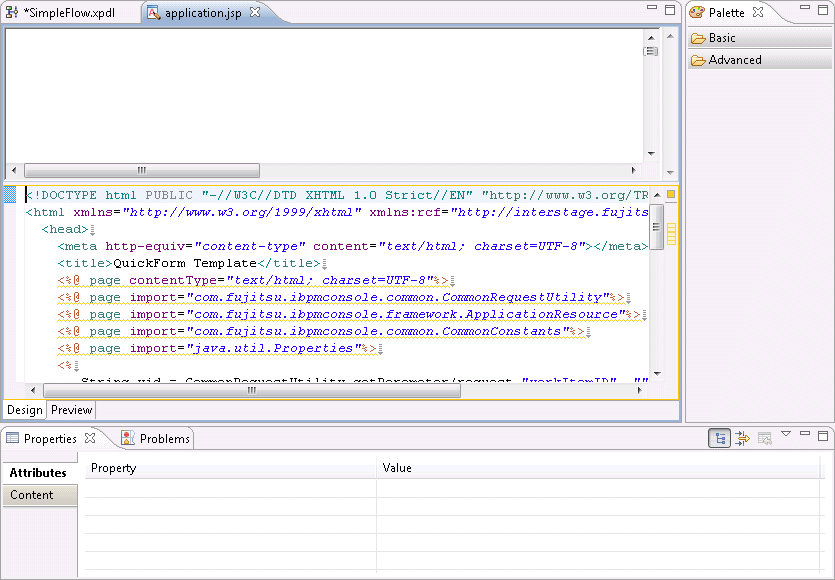The image size is (835, 580).
Task: Click left arrow of design pane horizontal scrollbar
Action: coord(14,170)
